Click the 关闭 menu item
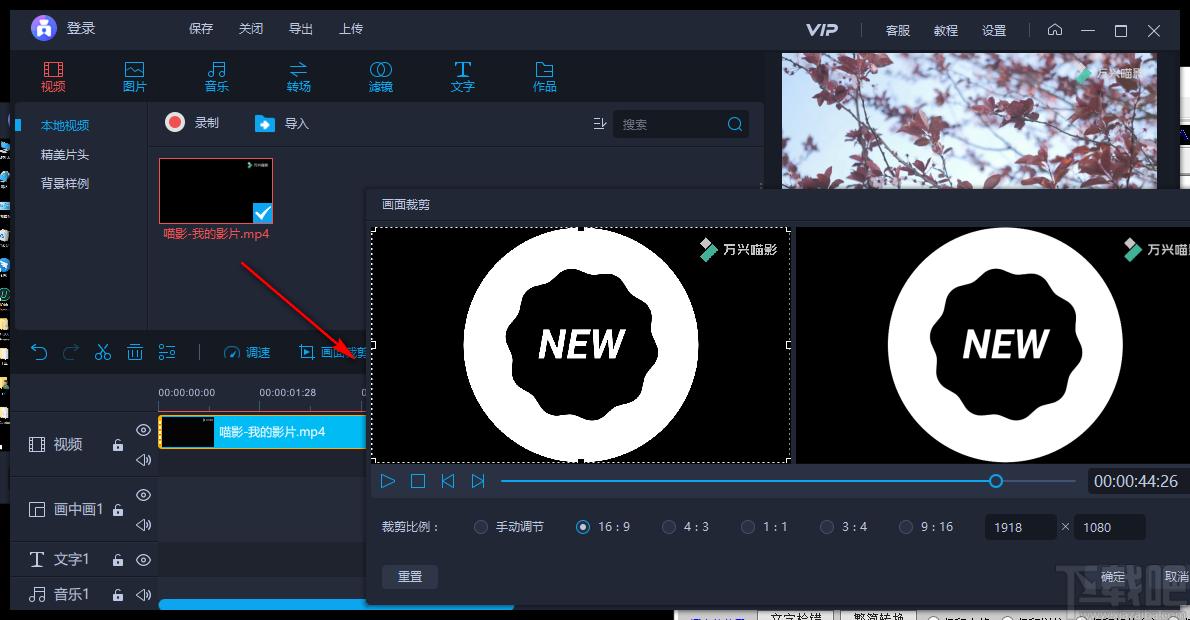Image resolution: width=1190 pixels, height=620 pixels. tap(251, 29)
